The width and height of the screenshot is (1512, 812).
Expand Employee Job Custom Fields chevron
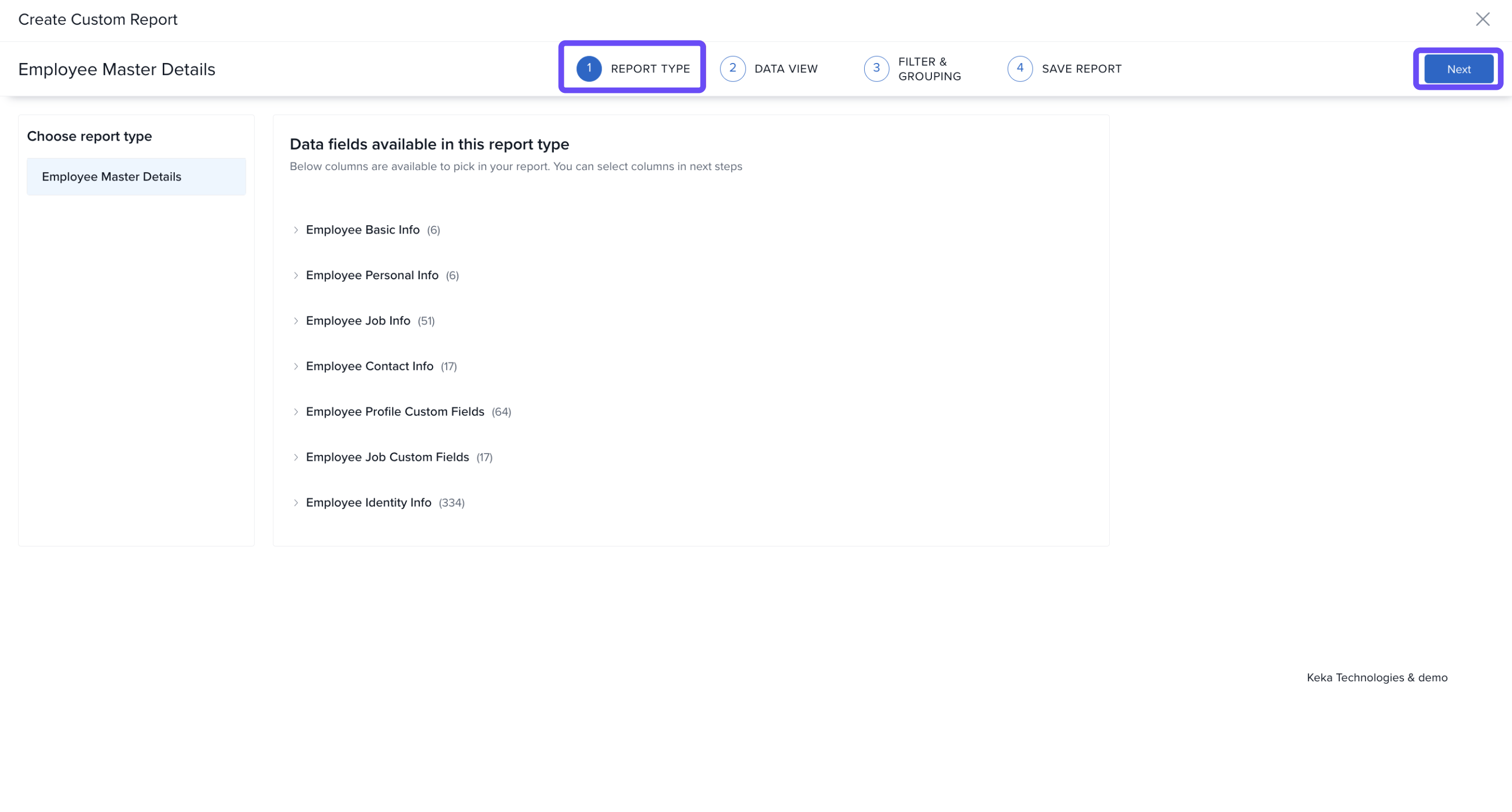tap(296, 457)
